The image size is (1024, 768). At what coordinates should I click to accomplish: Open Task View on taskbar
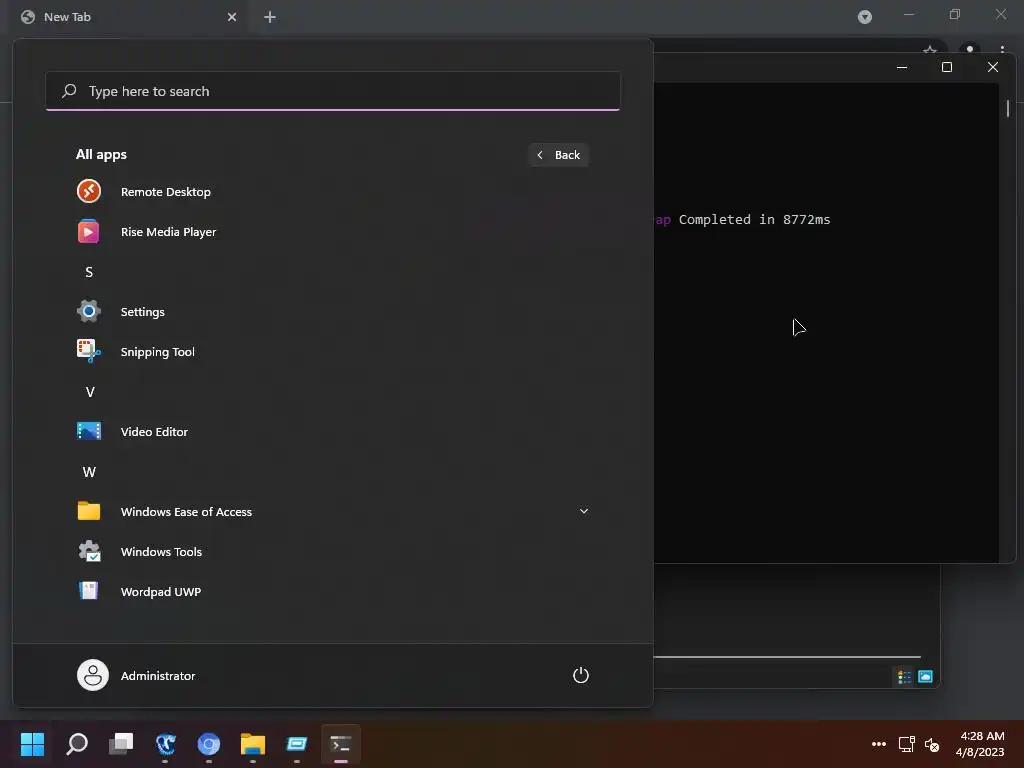coord(121,744)
